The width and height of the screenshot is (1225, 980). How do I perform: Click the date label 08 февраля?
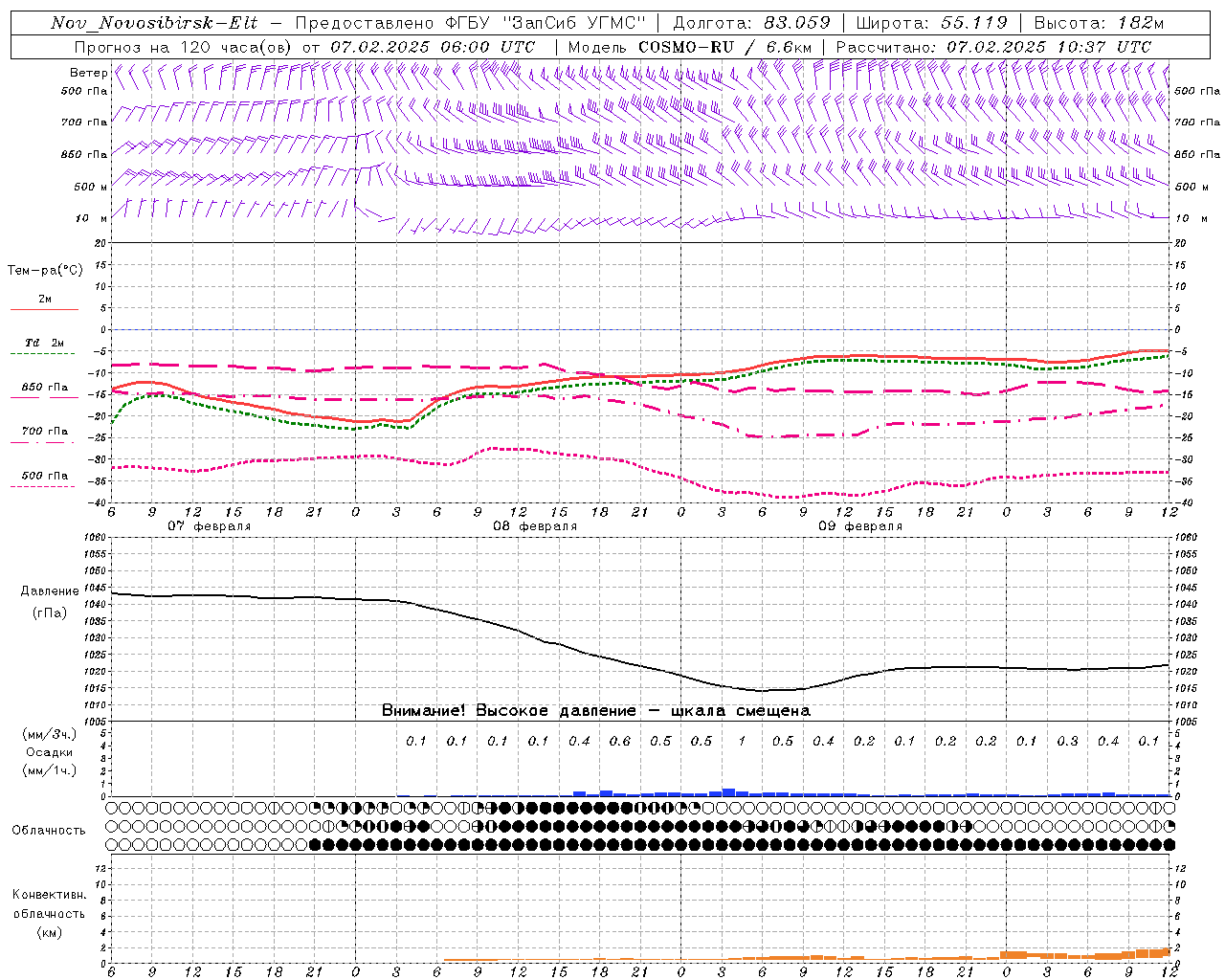pyautogui.click(x=535, y=526)
